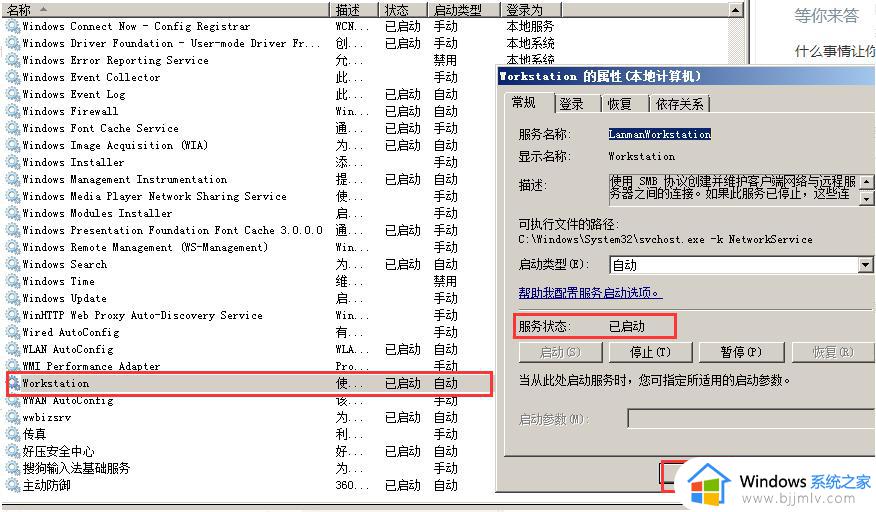Image resolution: width=876 pixels, height=512 pixels.
Task: Click the 停止(T) button
Action: [650, 352]
